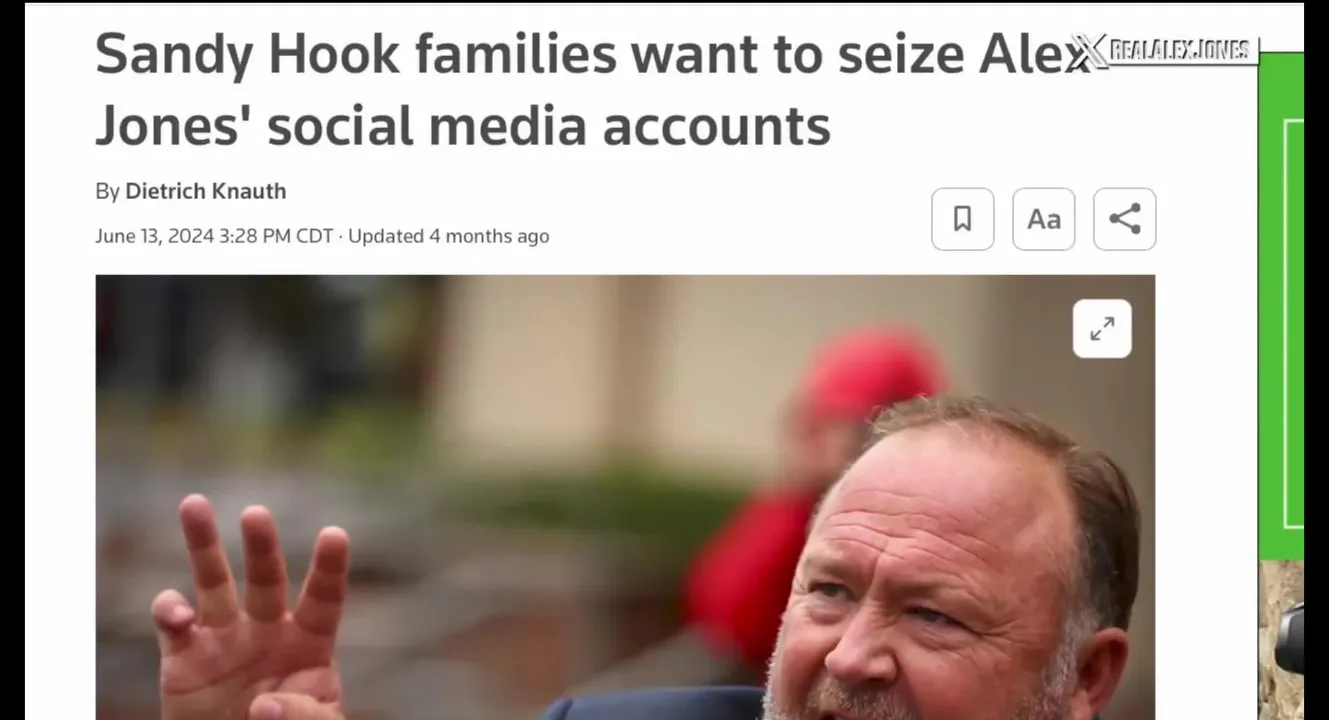Bookmark this article with the bookmark icon

[x=962, y=219]
